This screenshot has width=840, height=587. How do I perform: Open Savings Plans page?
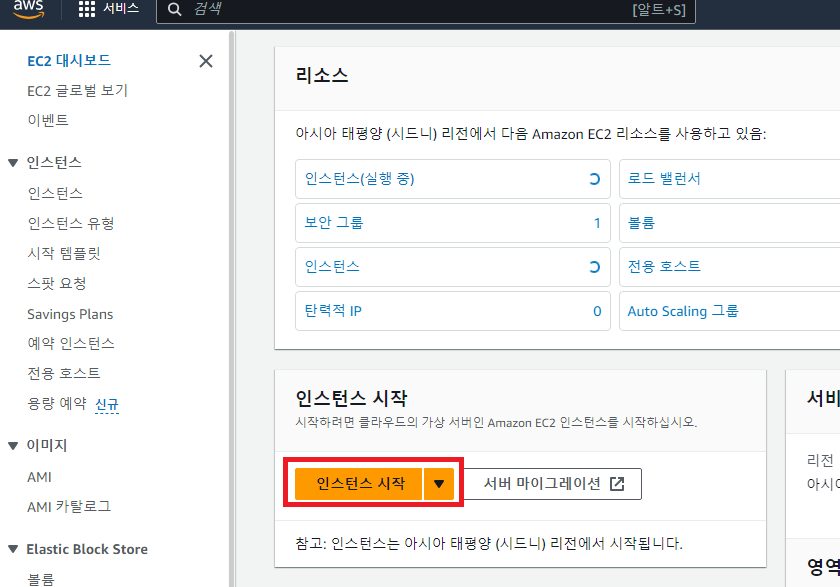coord(70,314)
